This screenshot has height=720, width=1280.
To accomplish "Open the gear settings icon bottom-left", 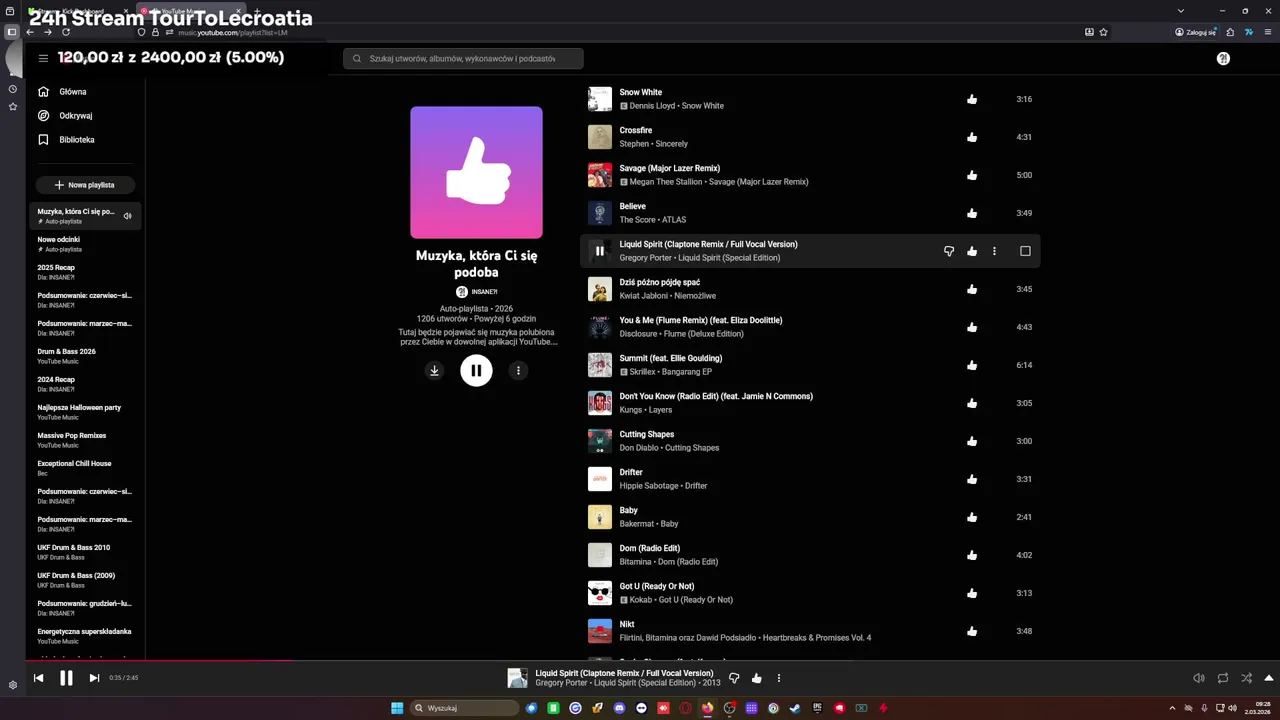I will 13,685.
